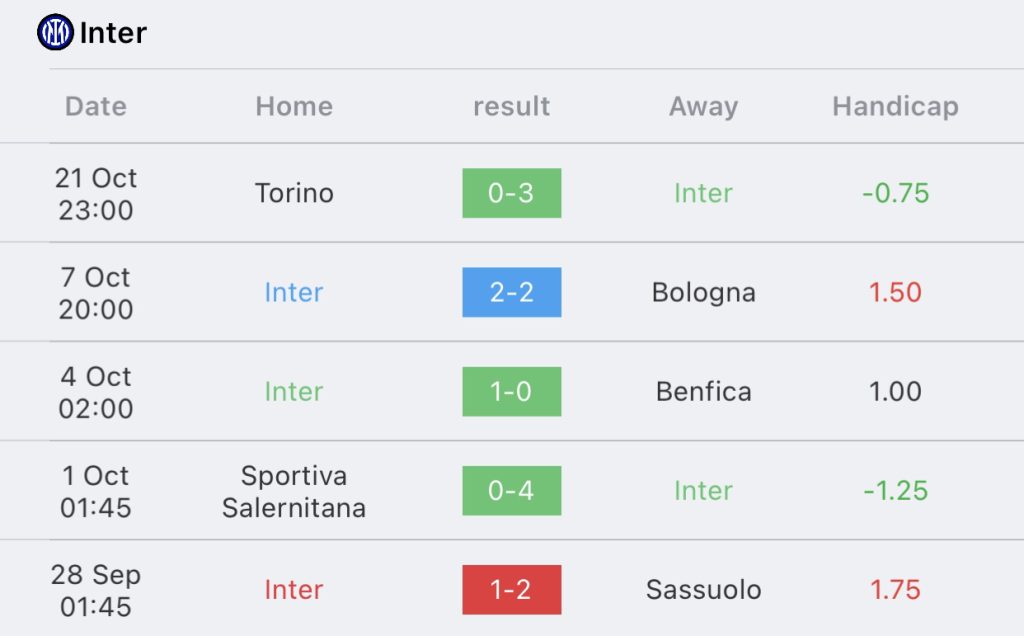
Task: Open the 0-4 Salernitana match result
Action: tap(512, 490)
